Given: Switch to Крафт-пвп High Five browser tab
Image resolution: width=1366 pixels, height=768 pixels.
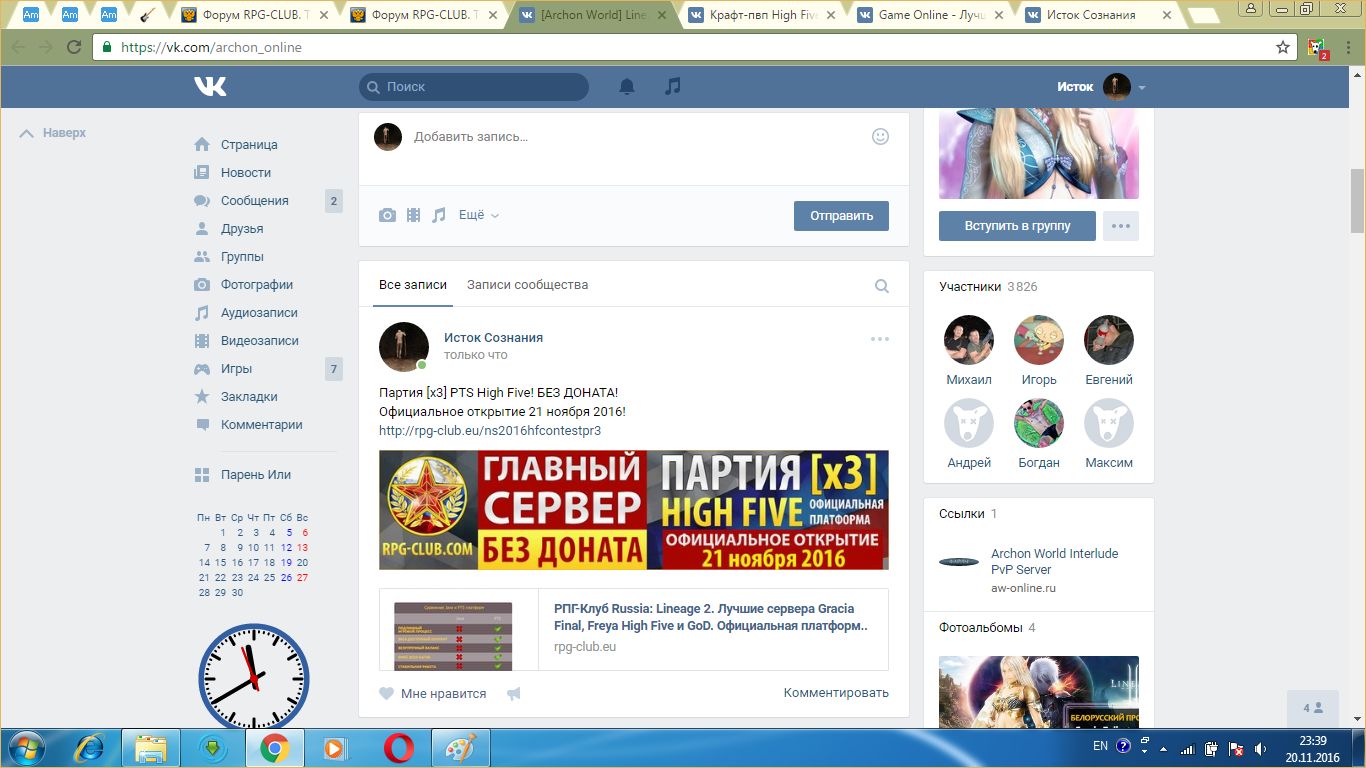Looking at the screenshot, I should (x=765, y=15).
